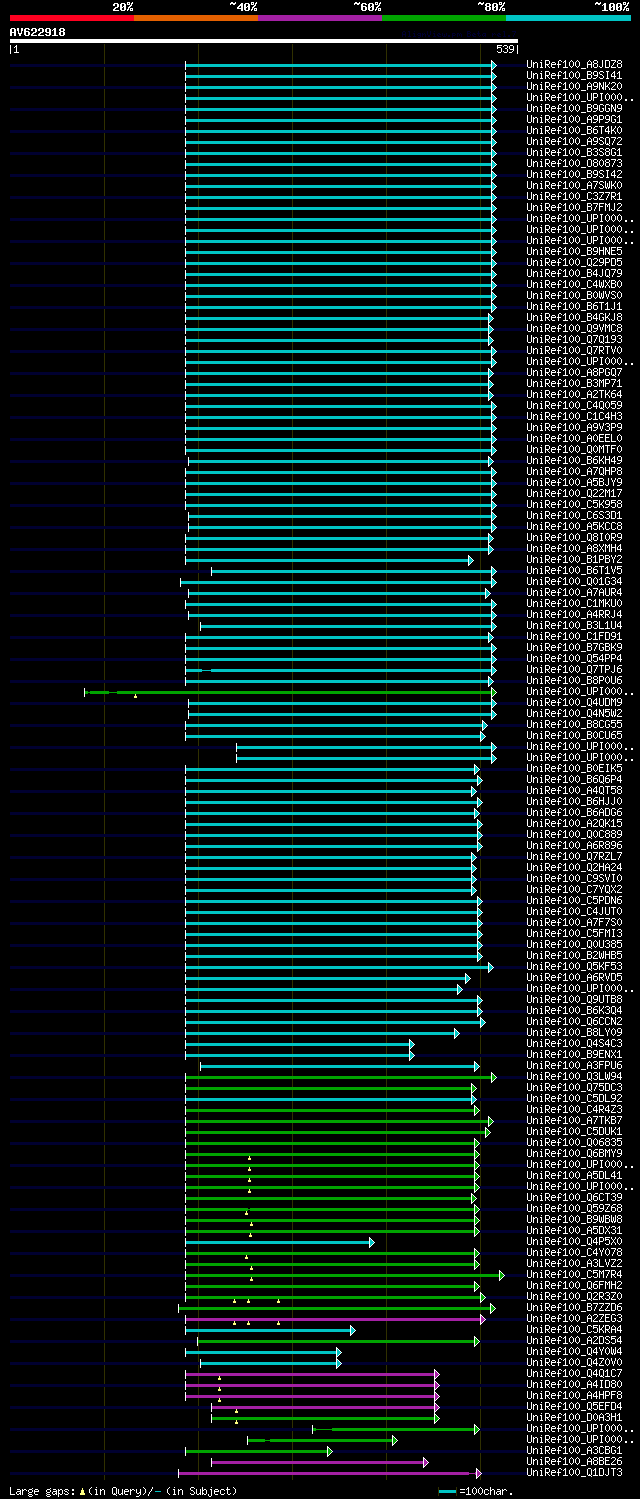This screenshot has height=1499, width=640.
Task: Click the UniRef100_C5M7R4 label
Action: (x=576, y=1274)
